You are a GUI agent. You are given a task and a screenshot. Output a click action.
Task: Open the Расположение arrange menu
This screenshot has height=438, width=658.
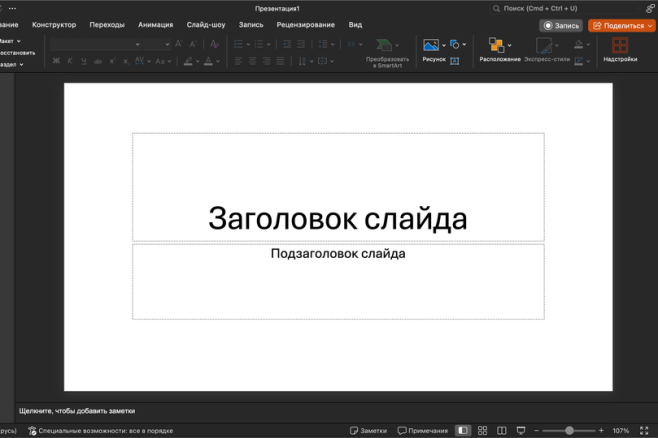[x=500, y=50]
